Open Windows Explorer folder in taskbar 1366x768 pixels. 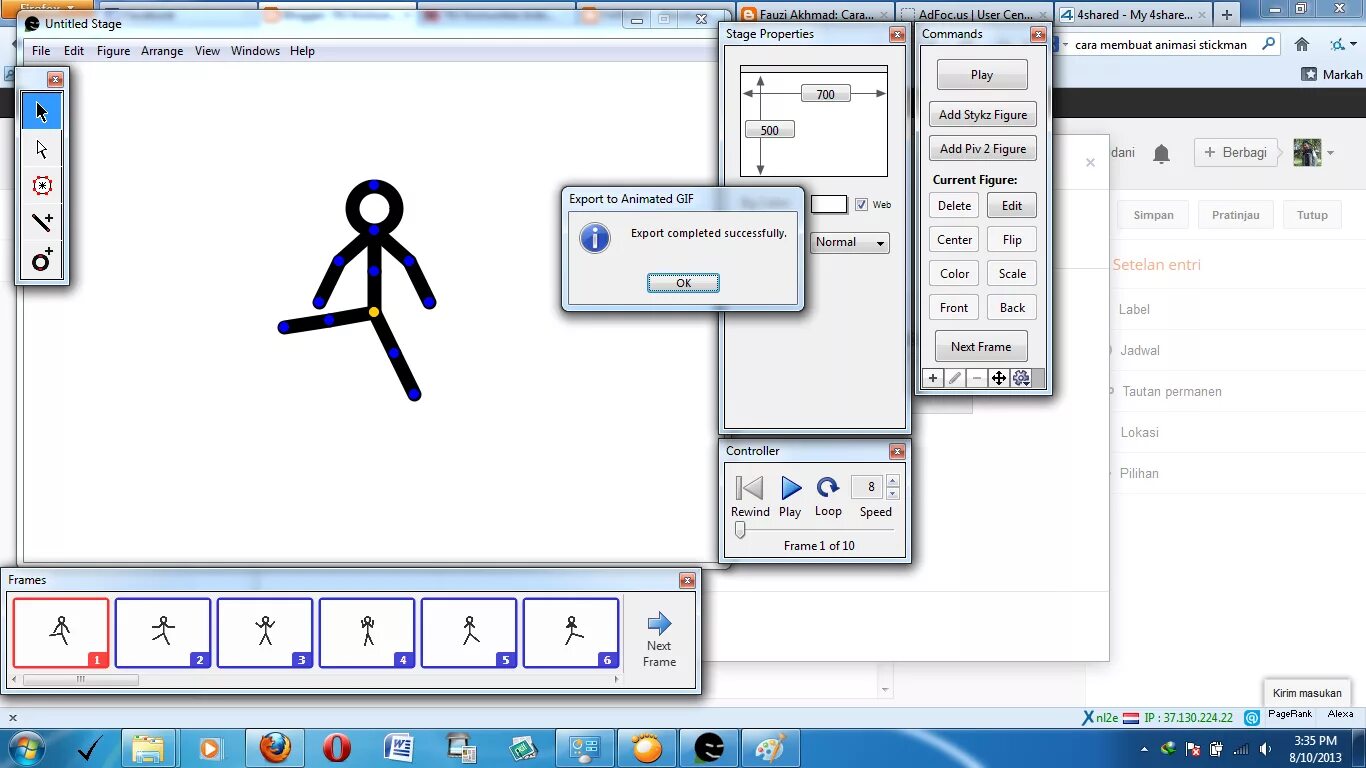[x=148, y=747]
